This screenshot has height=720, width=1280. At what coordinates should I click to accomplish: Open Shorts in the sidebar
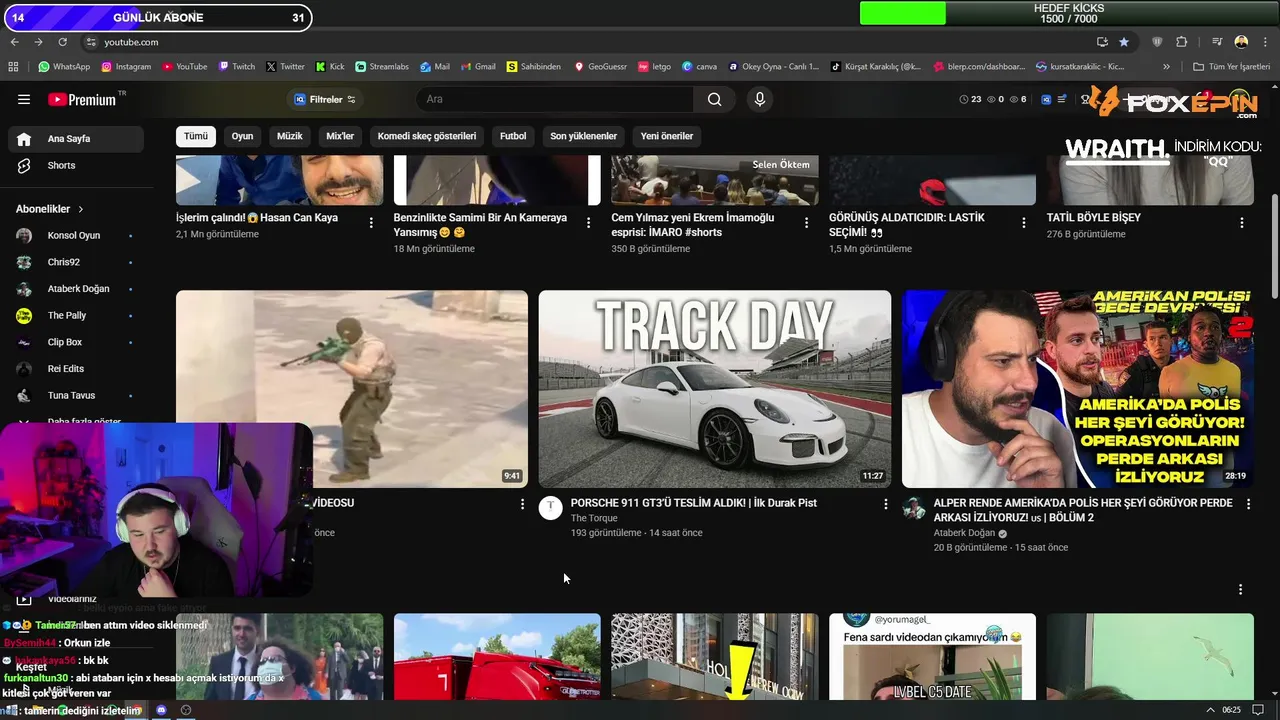coord(76,165)
